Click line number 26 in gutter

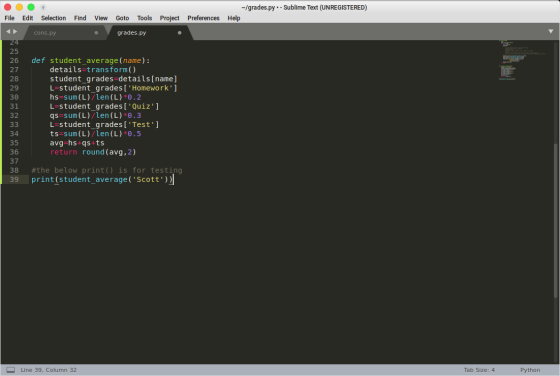[14, 61]
